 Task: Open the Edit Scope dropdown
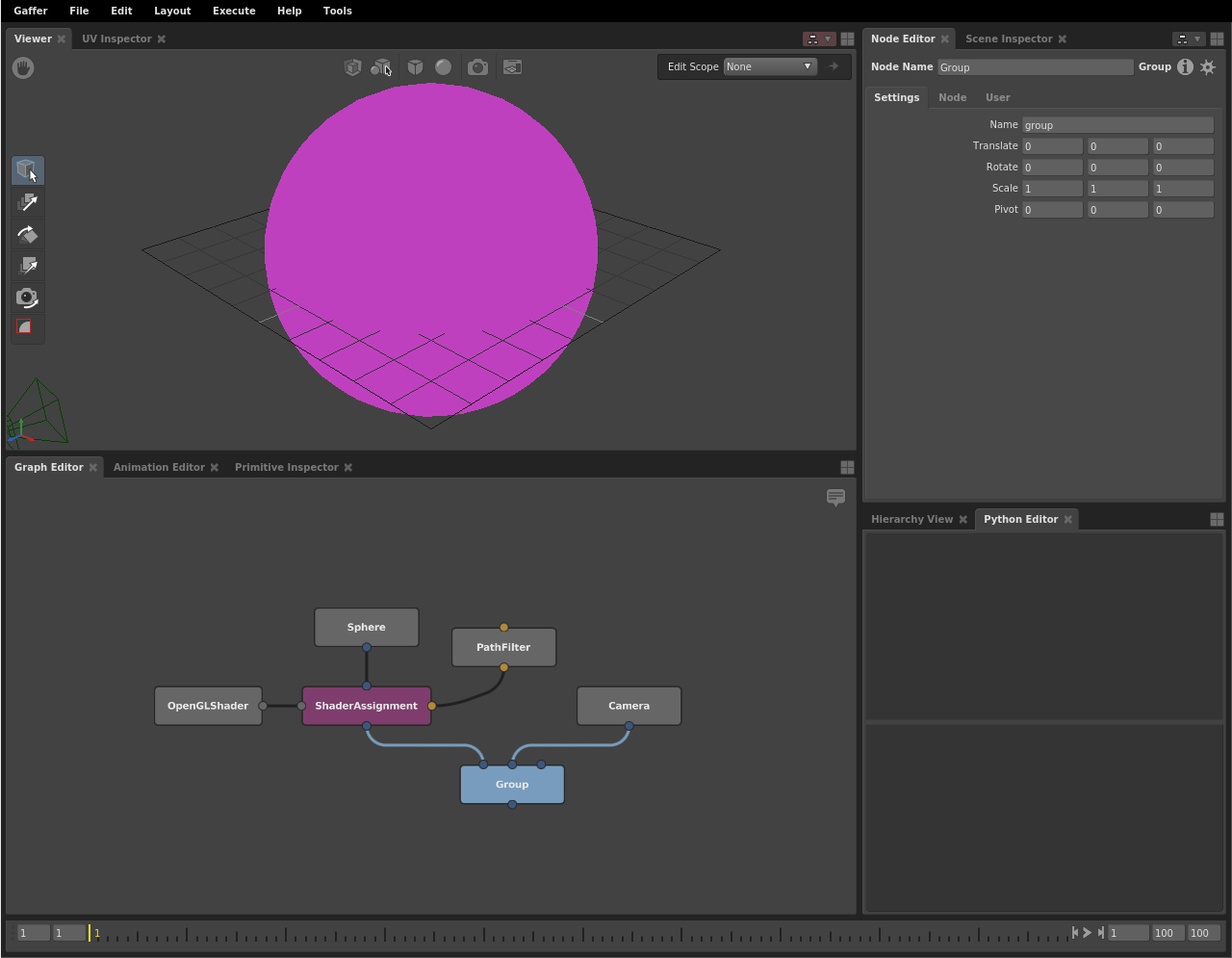770,66
